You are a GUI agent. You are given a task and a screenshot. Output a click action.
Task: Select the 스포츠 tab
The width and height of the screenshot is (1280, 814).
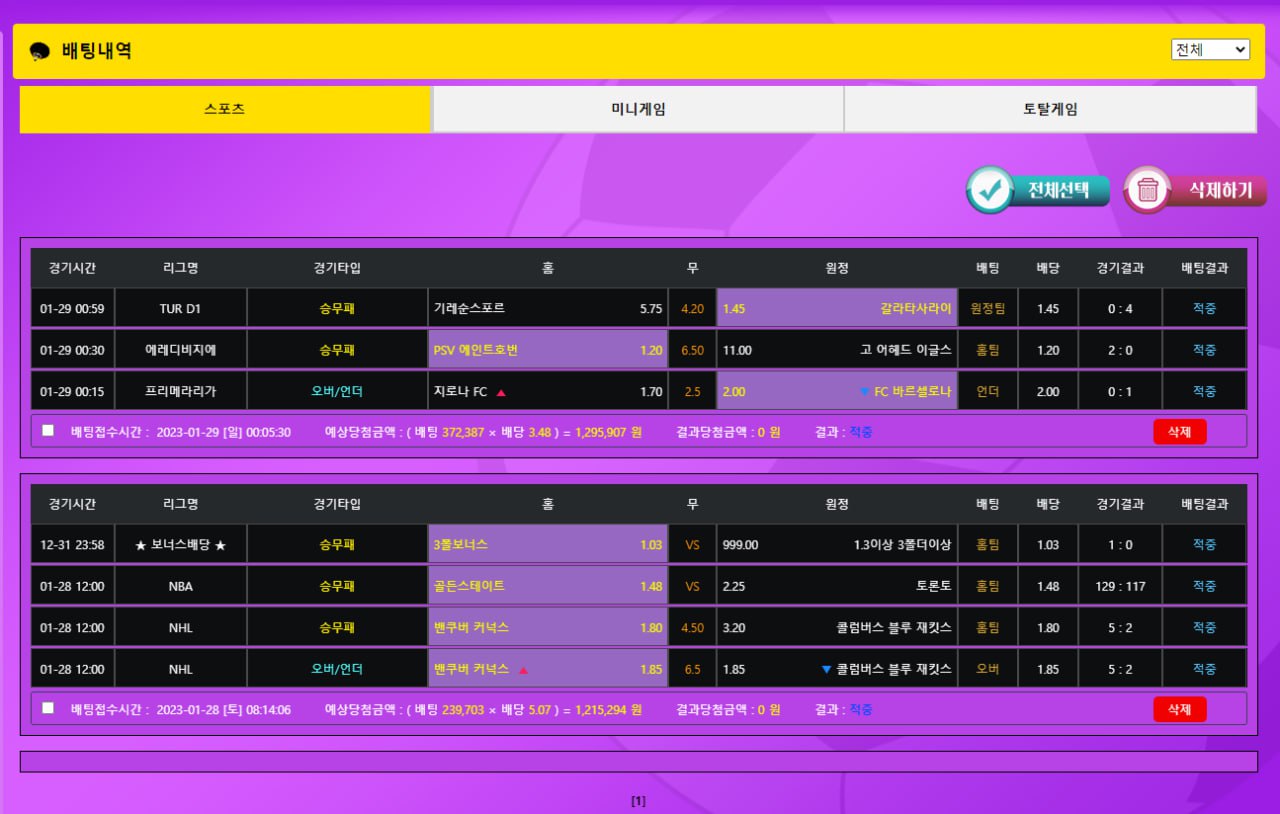coord(225,109)
